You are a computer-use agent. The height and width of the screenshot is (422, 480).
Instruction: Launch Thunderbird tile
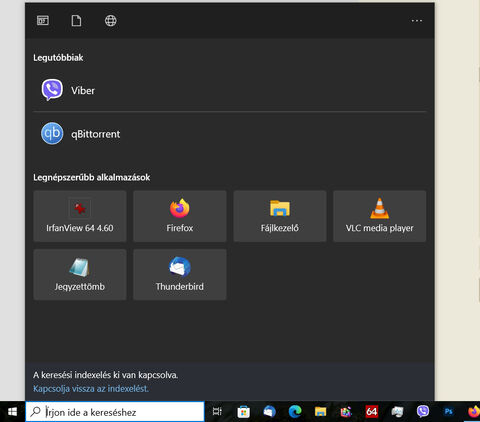[180, 274]
